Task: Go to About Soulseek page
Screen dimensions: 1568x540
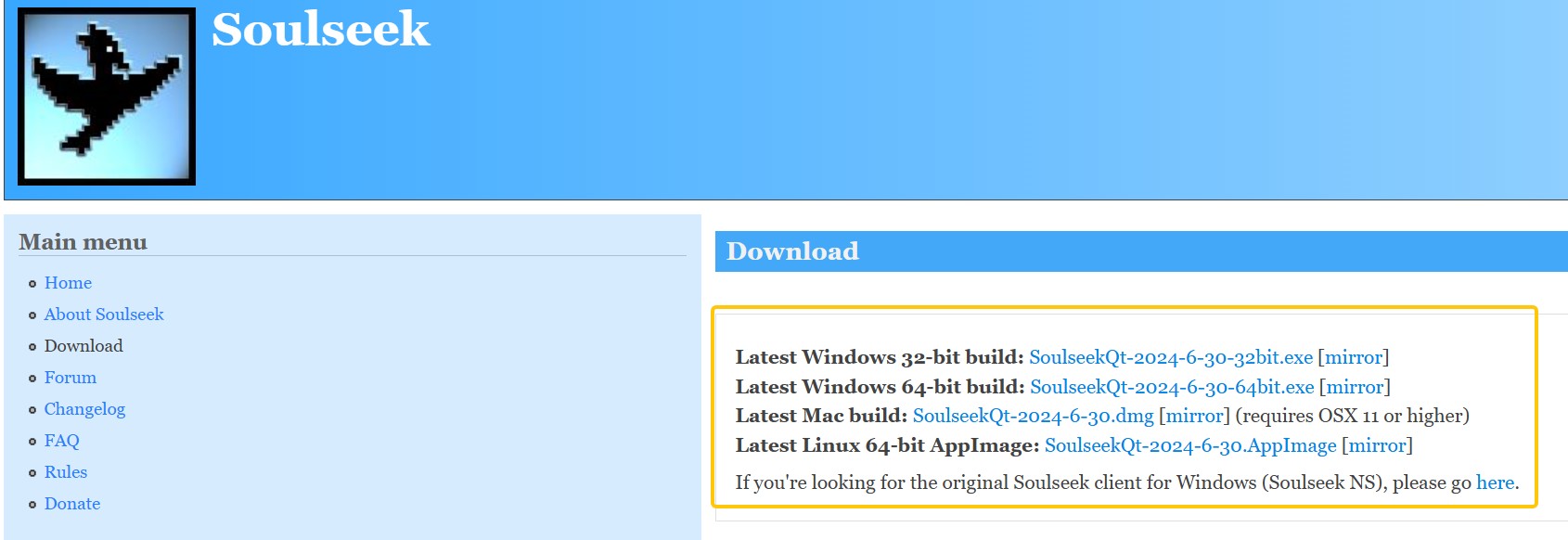Action: (104, 315)
